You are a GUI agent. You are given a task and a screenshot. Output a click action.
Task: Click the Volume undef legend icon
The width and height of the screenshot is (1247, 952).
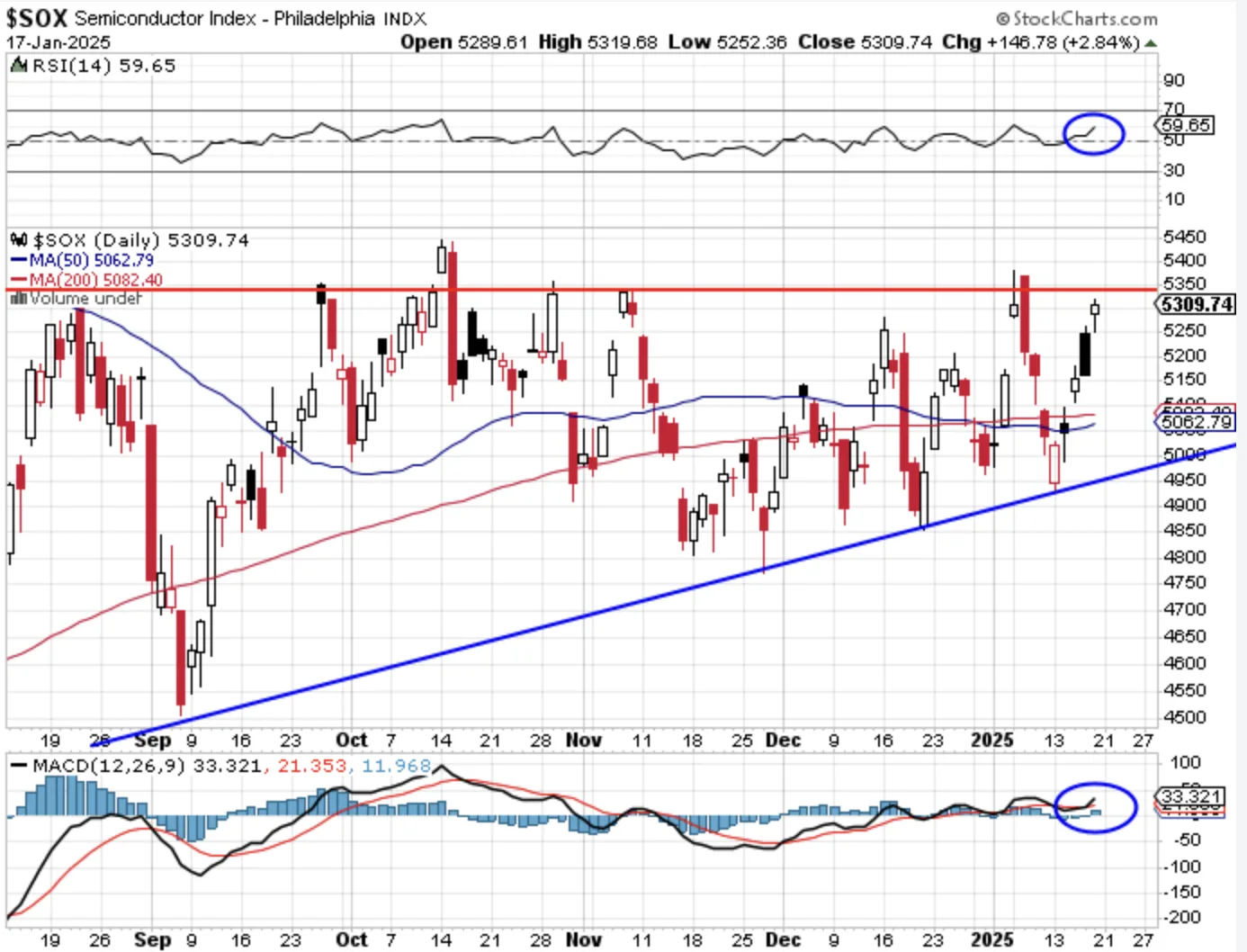18,298
